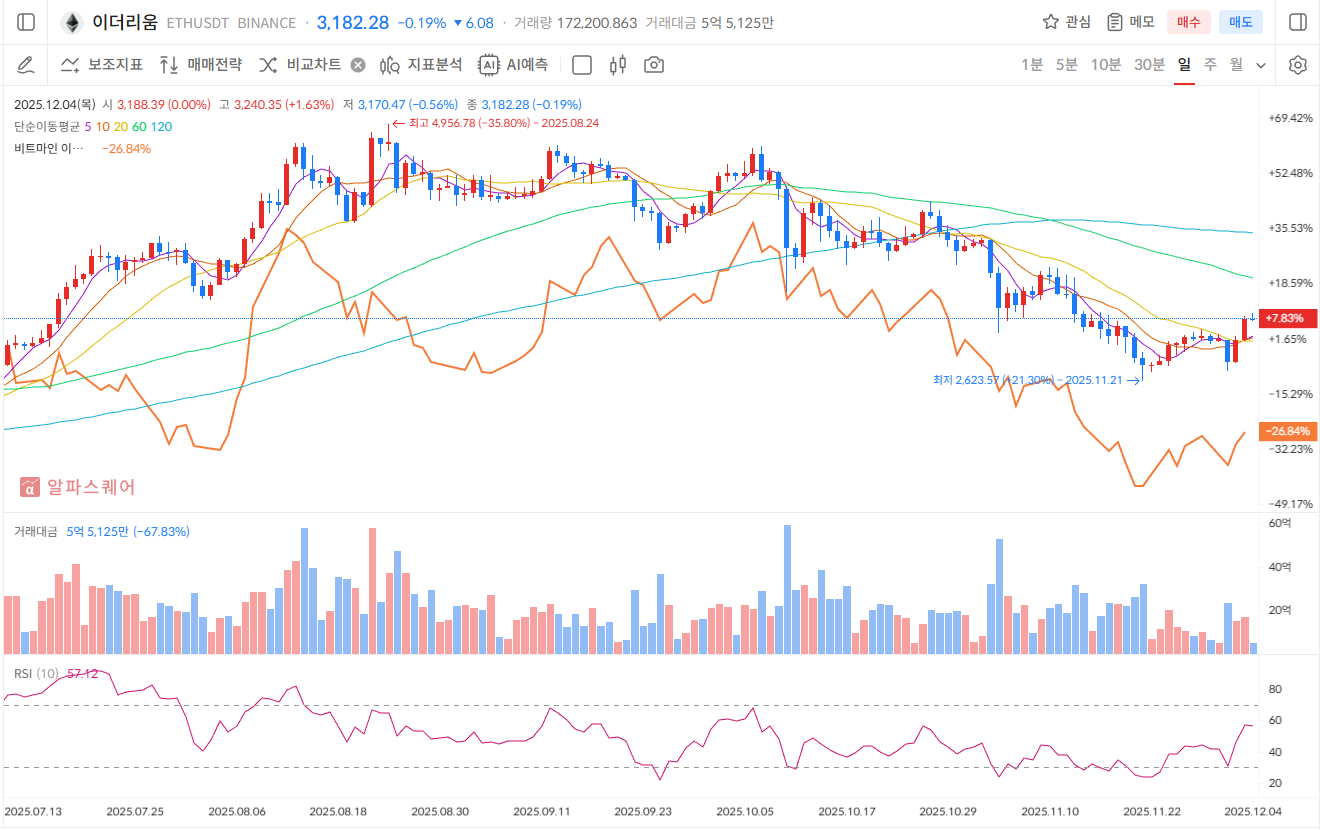Switch to the 30분 timeframe
The height and width of the screenshot is (830, 1320).
click(1149, 65)
